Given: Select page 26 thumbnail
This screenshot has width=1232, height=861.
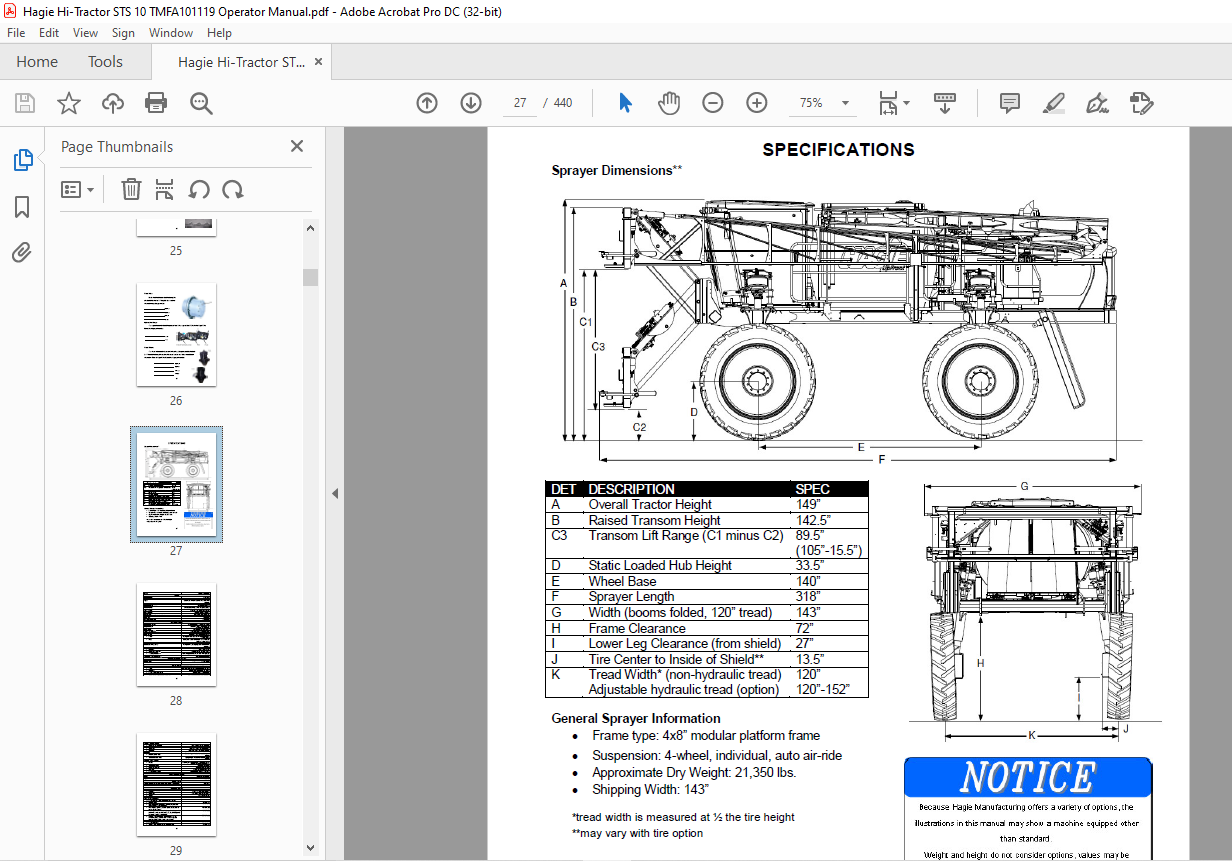Looking at the screenshot, I should point(176,335).
